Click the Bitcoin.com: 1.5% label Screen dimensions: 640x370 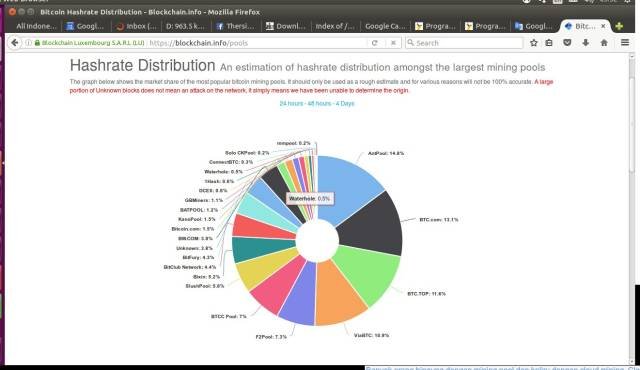pos(193,229)
